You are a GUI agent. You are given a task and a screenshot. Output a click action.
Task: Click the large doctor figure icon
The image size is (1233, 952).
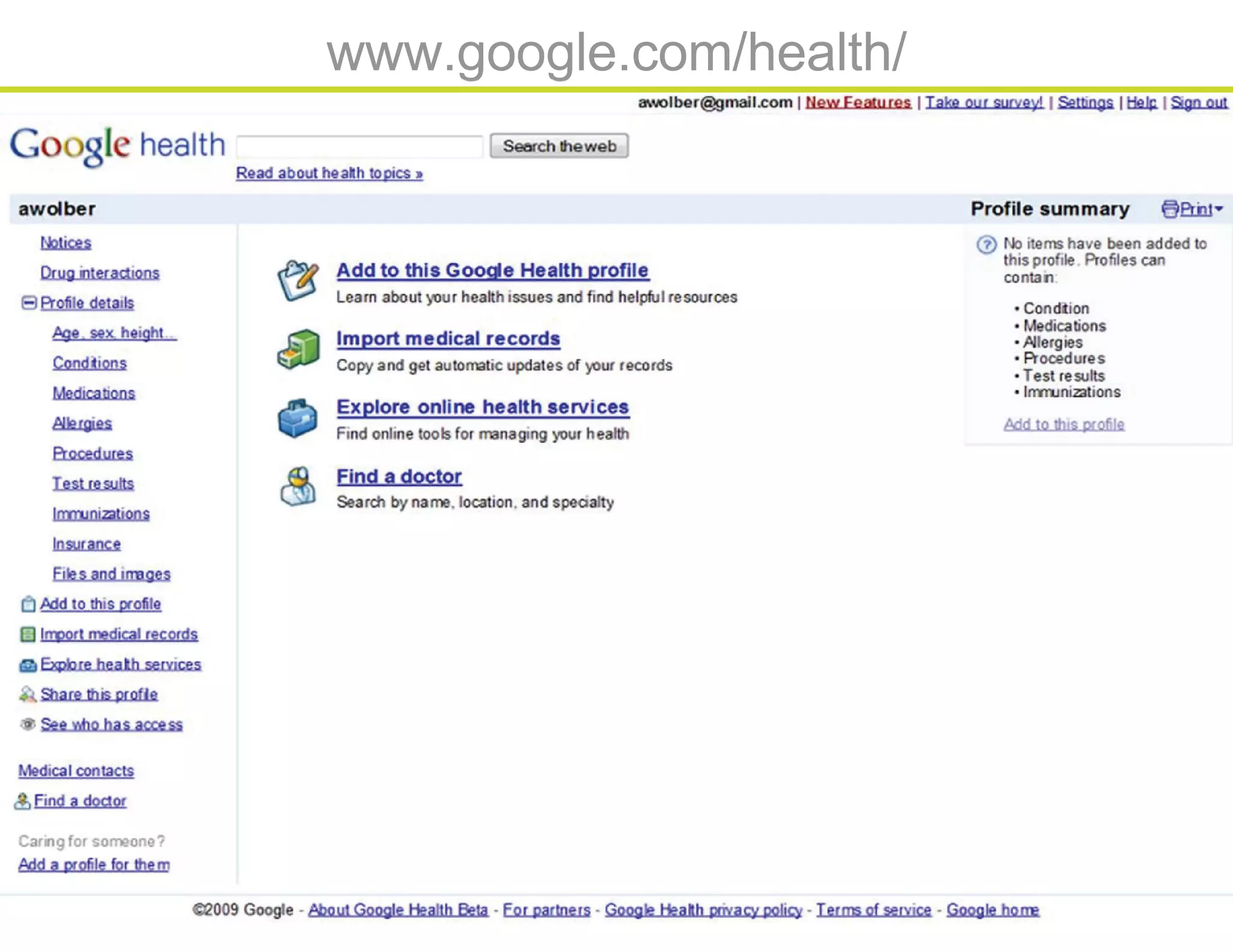297,486
